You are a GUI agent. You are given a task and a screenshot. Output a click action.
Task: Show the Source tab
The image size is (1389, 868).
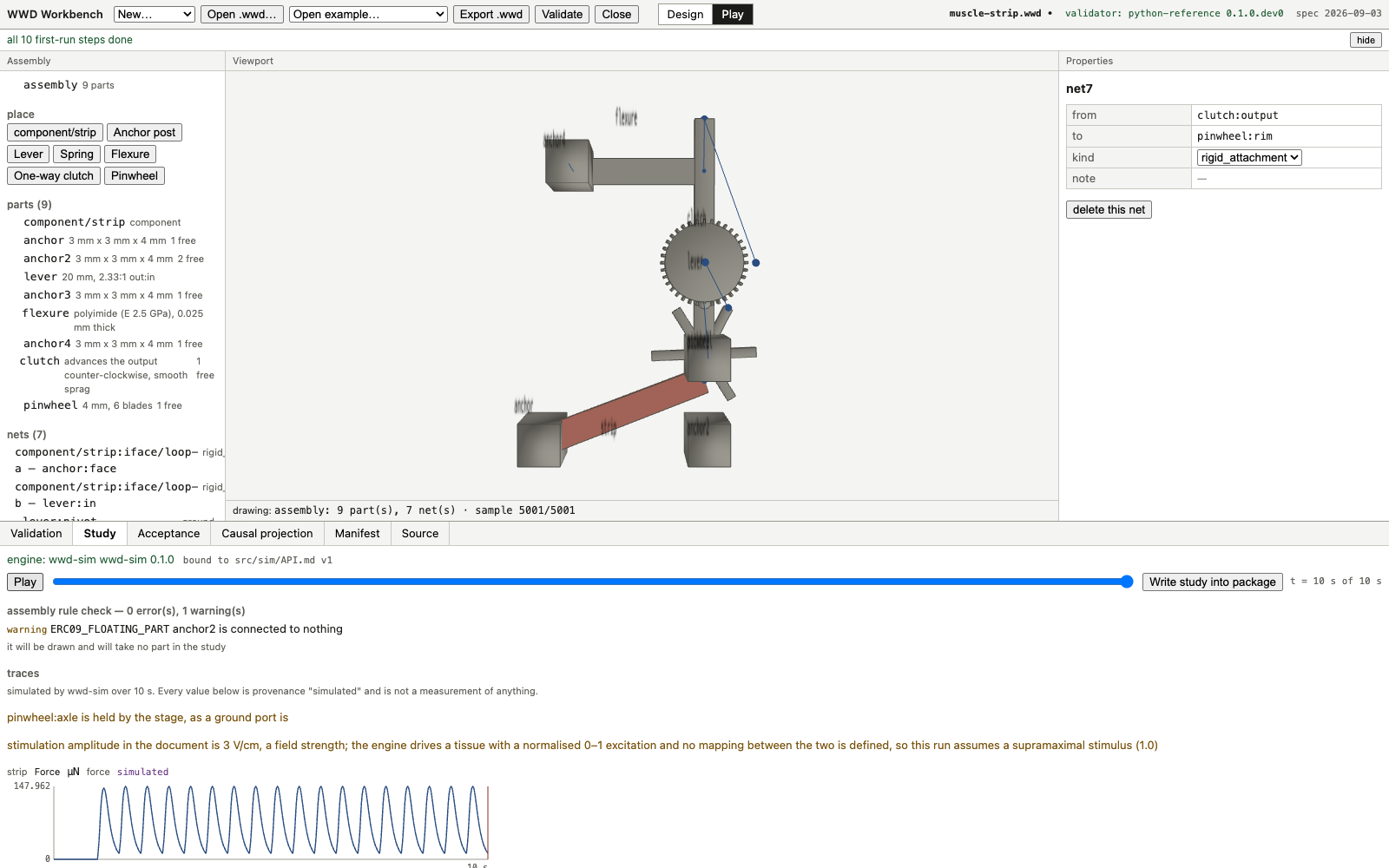point(420,533)
